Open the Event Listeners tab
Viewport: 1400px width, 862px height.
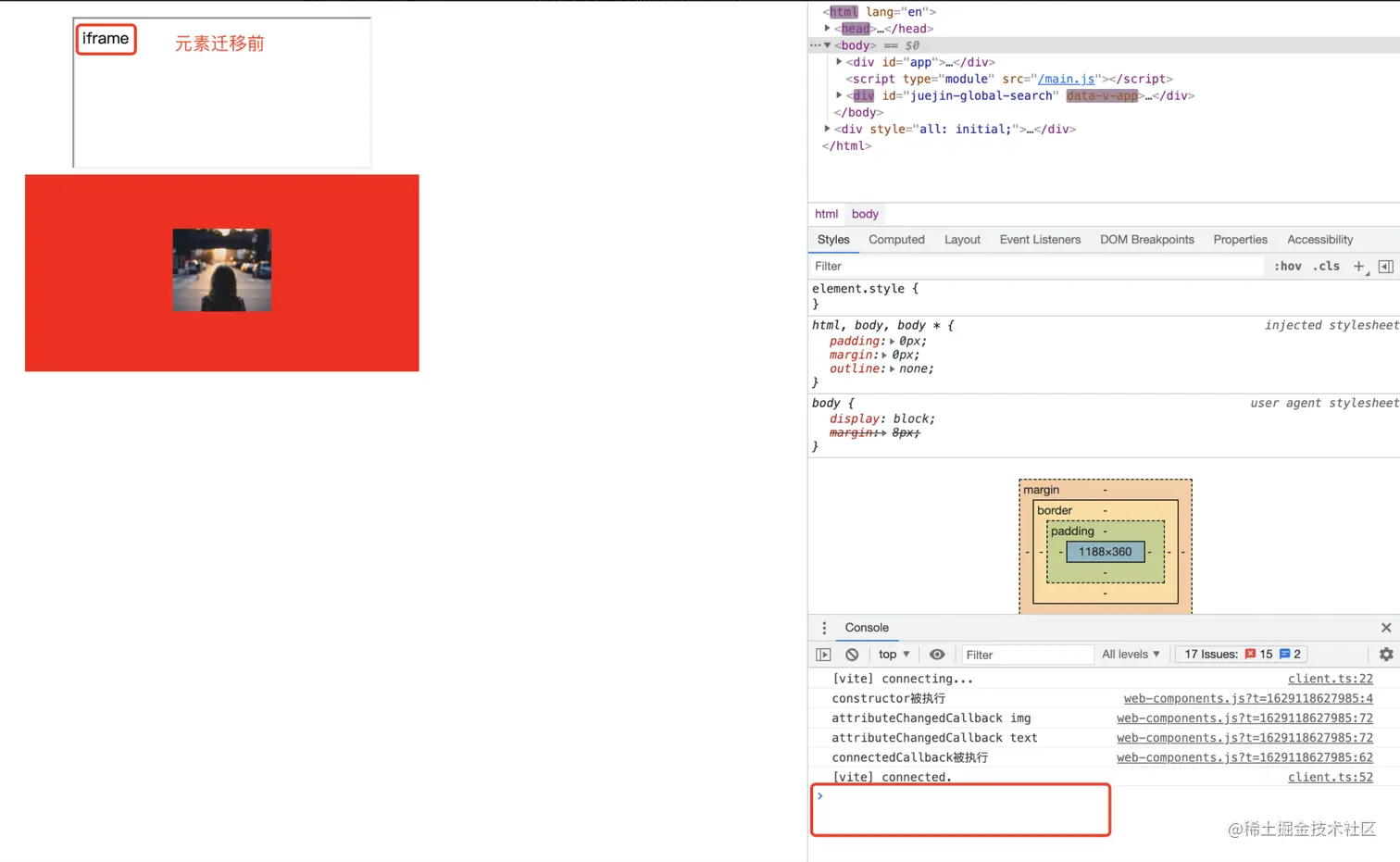point(1040,240)
